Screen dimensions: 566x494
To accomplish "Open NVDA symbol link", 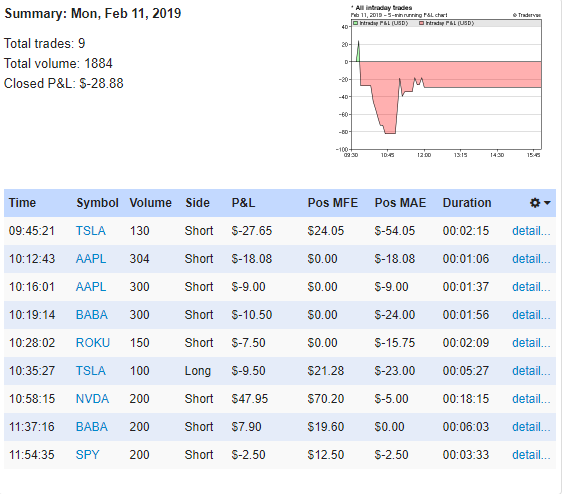I will 92,399.
